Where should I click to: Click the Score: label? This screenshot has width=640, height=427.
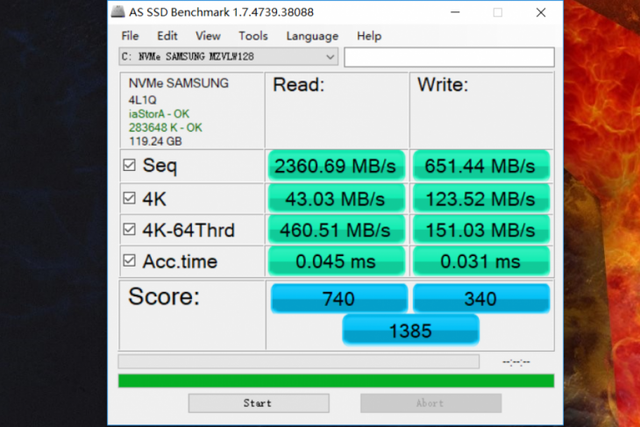[164, 296]
